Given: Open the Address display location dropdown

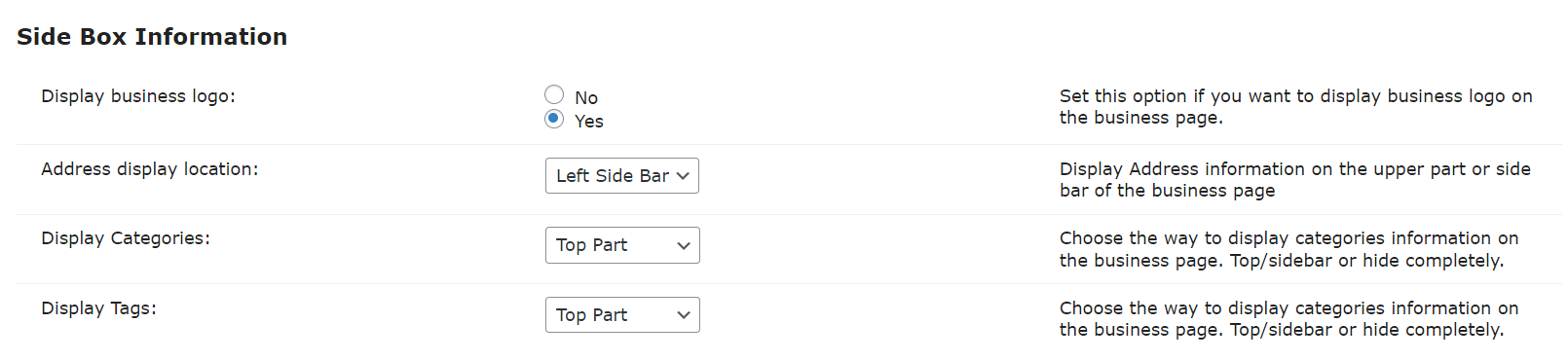Looking at the screenshot, I should click(622, 176).
